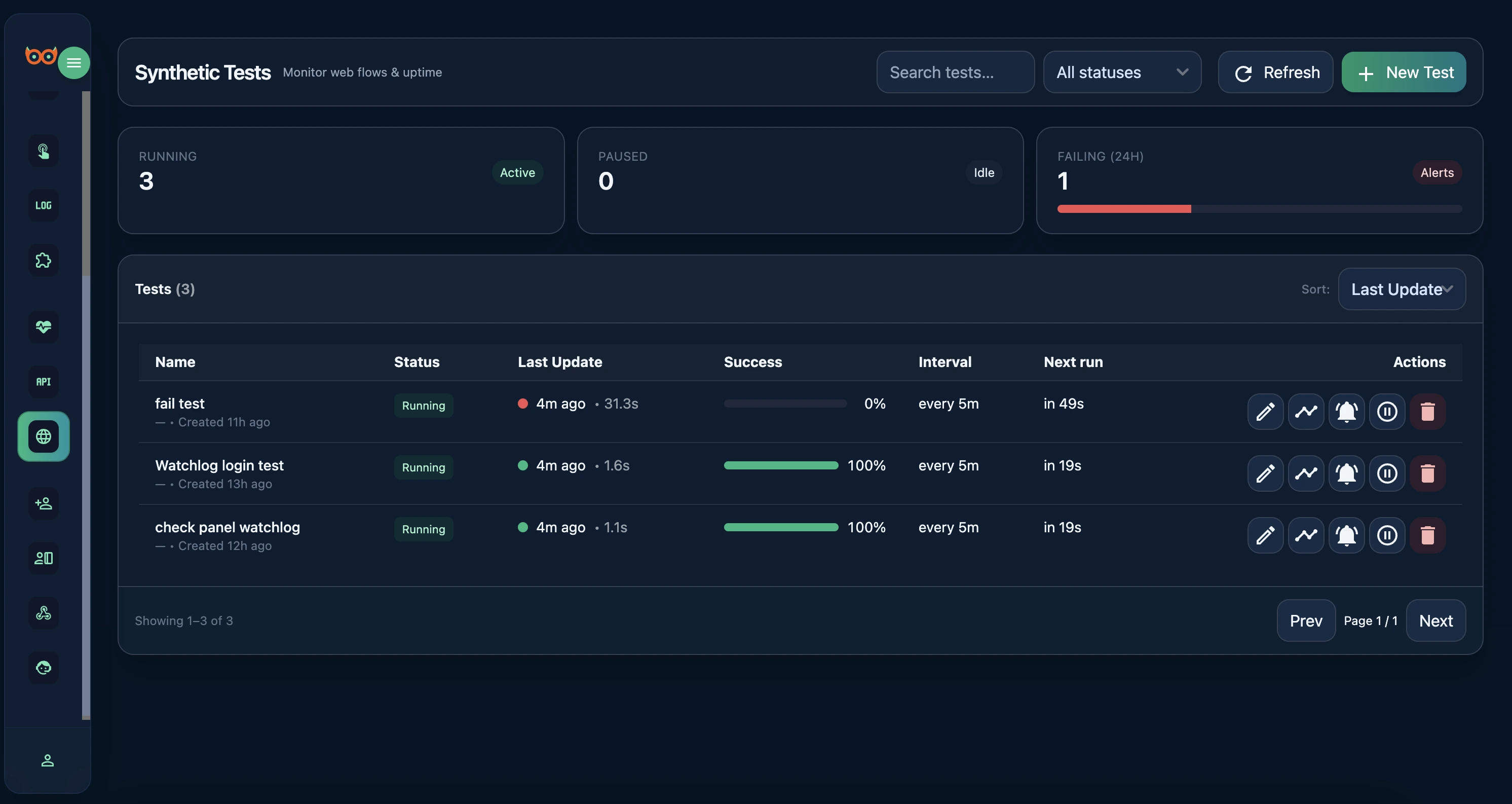Click the green hamburger menu toggle
The image size is (1512, 804).
pos(73,63)
